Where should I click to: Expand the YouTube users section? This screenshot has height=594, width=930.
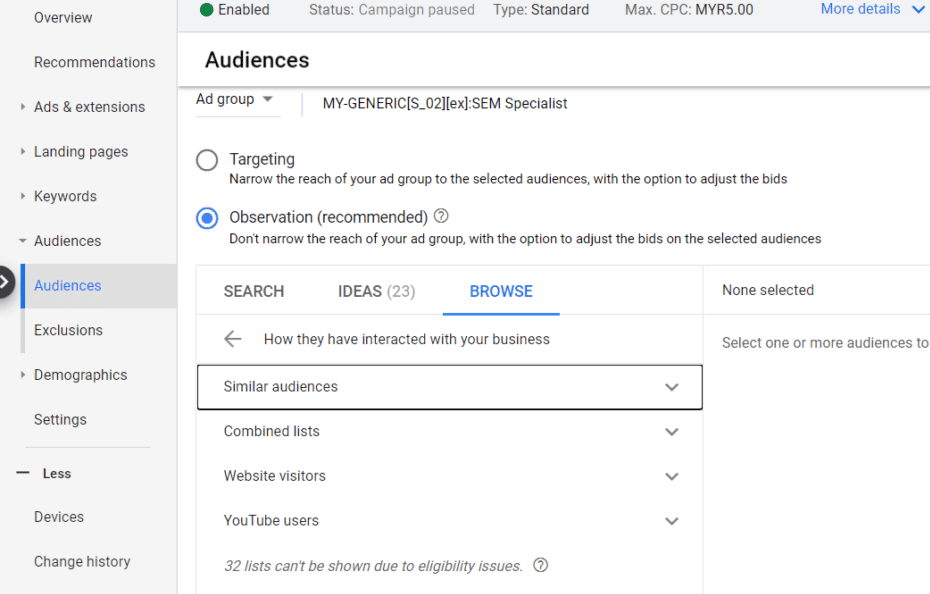pos(671,521)
